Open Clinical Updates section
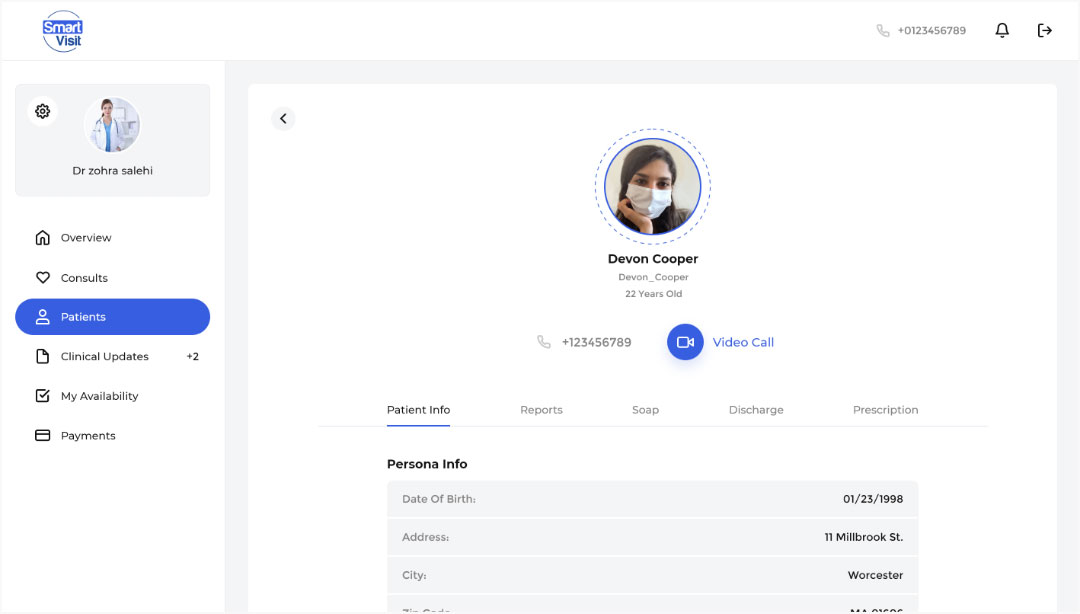This screenshot has width=1080, height=614. (x=104, y=357)
